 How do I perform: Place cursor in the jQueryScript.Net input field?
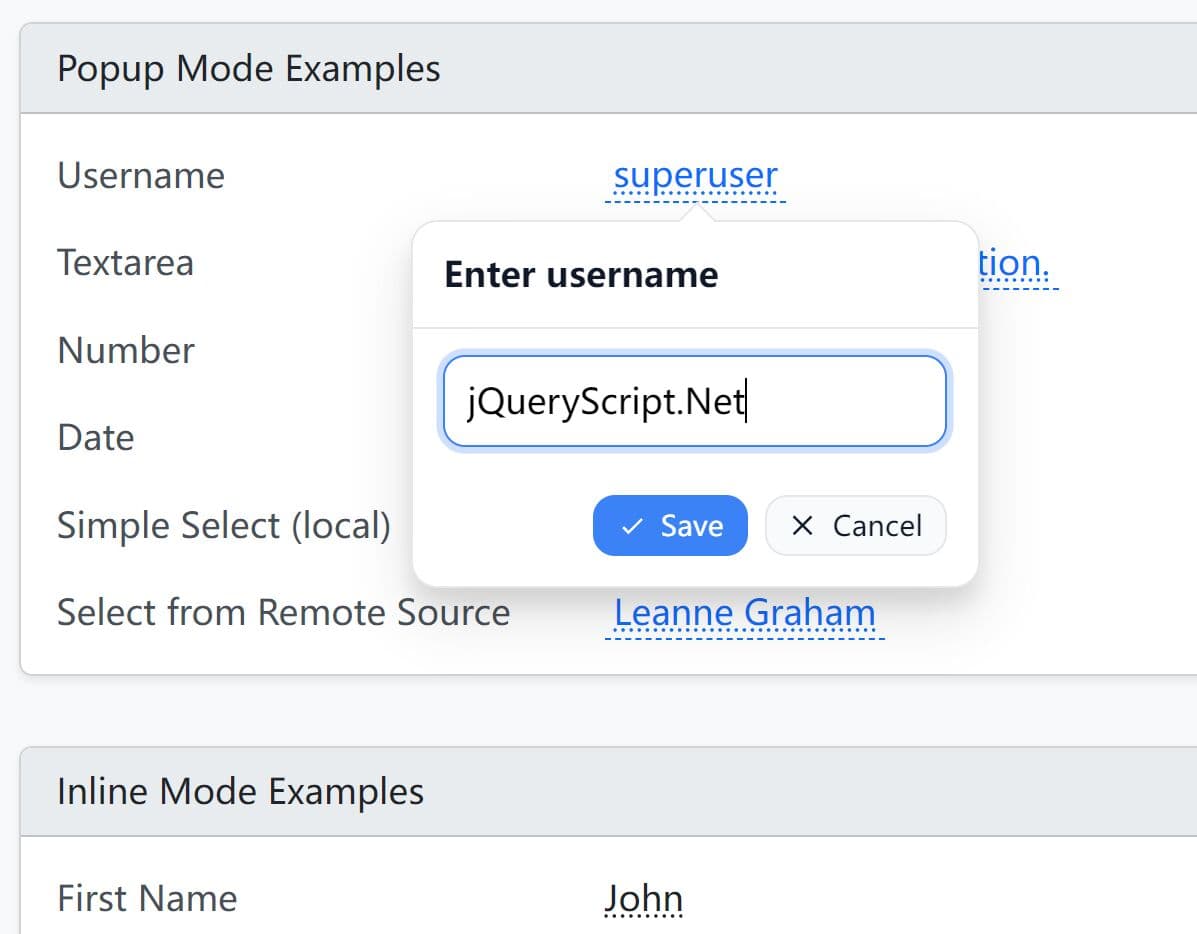(x=695, y=400)
